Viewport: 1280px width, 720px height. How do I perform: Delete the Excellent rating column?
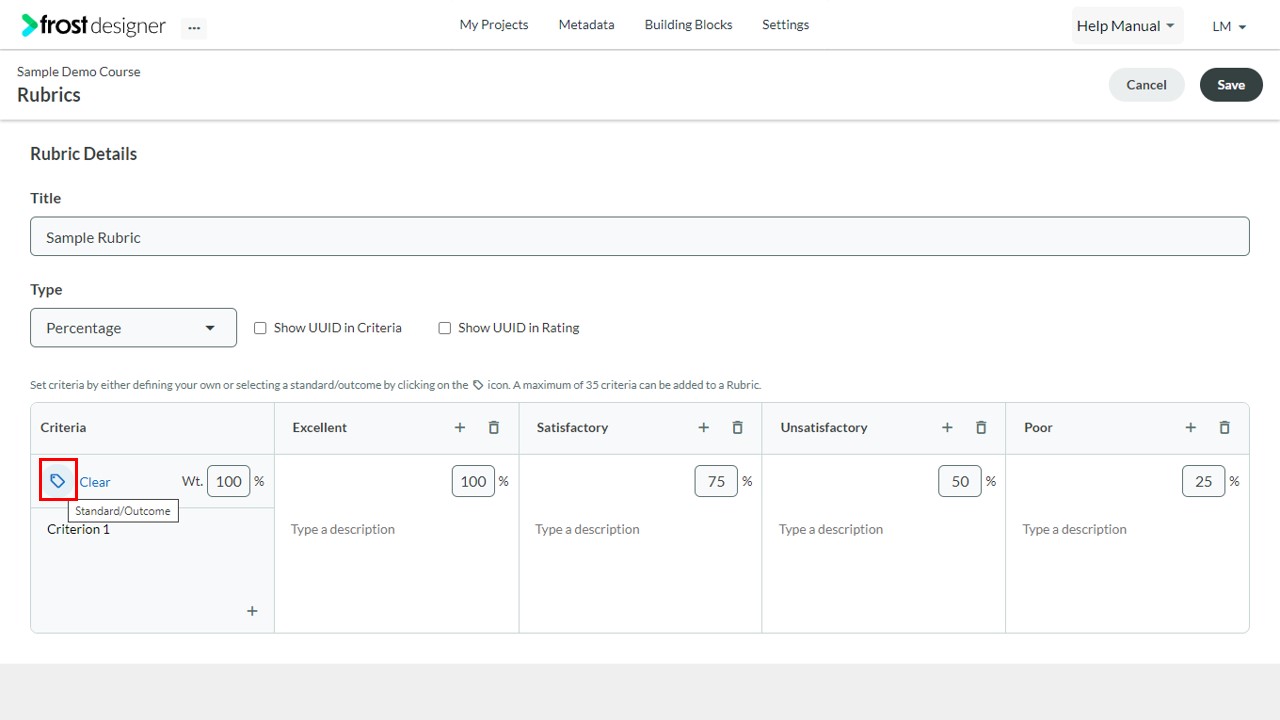(x=494, y=427)
